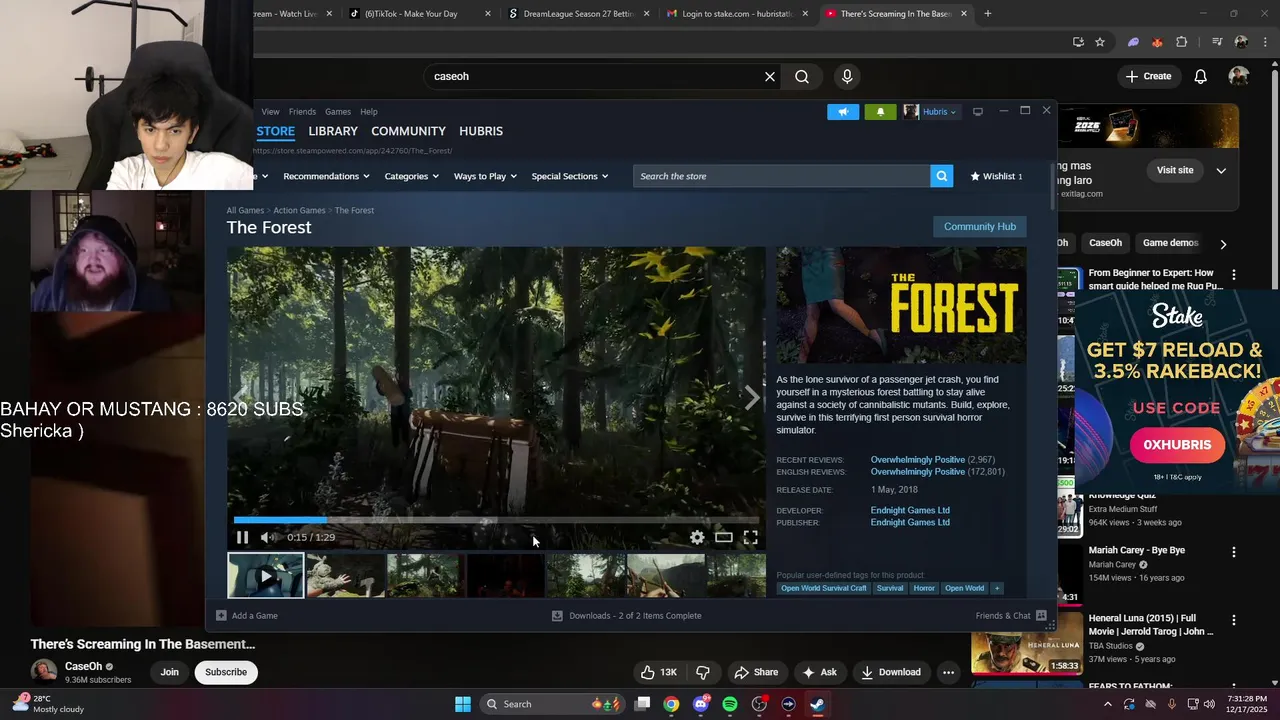Click Action Games breadcrumb link
This screenshot has height=720, width=1280.
(x=299, y=210)
